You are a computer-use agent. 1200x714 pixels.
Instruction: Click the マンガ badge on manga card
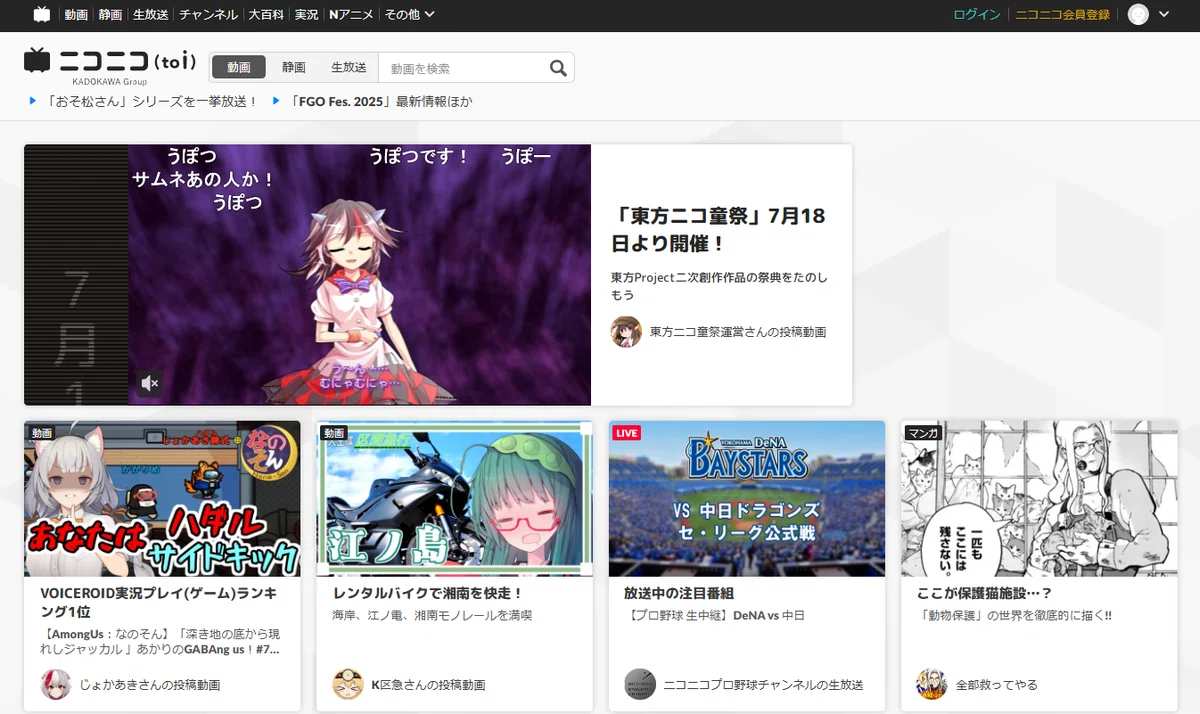(922, 433)
